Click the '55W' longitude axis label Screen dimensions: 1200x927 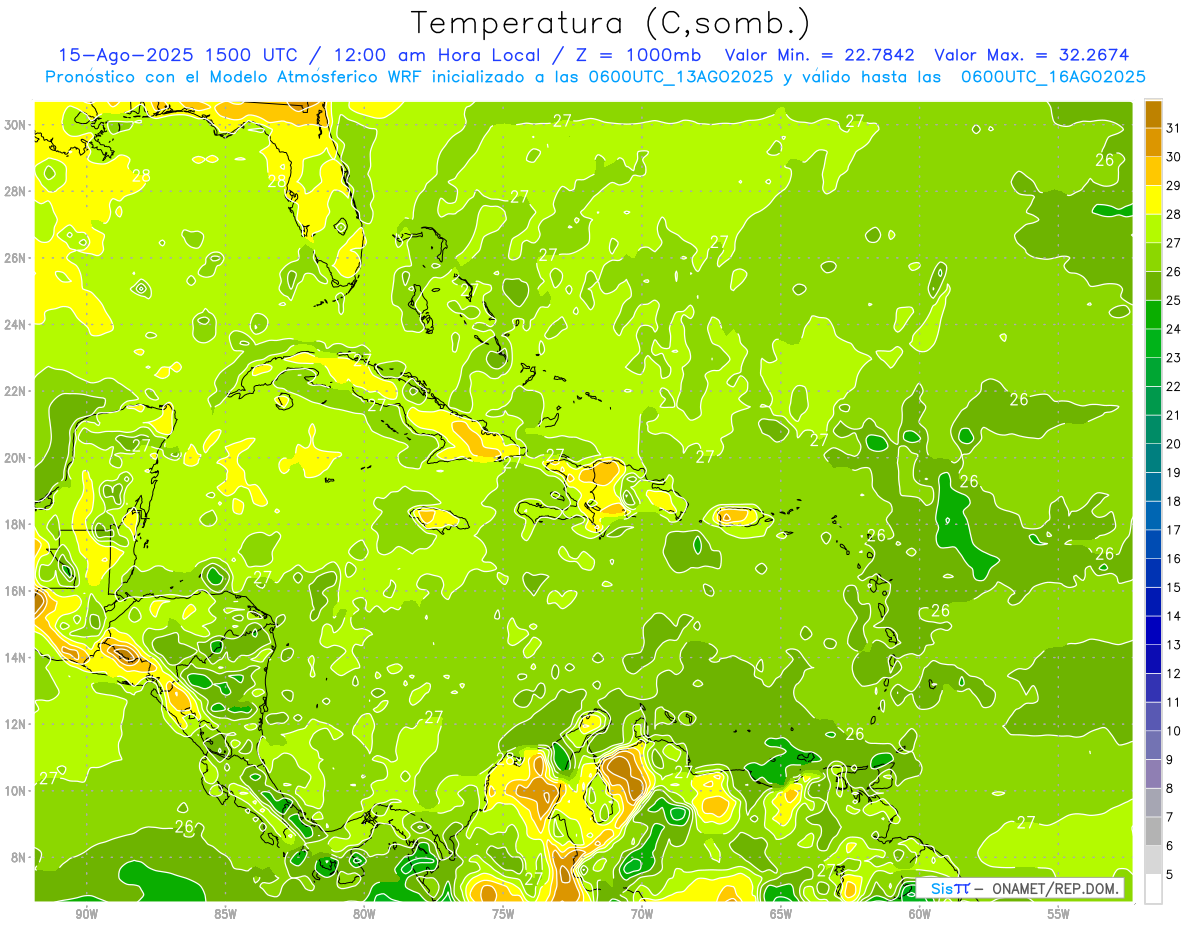[x=1059, y=914]
